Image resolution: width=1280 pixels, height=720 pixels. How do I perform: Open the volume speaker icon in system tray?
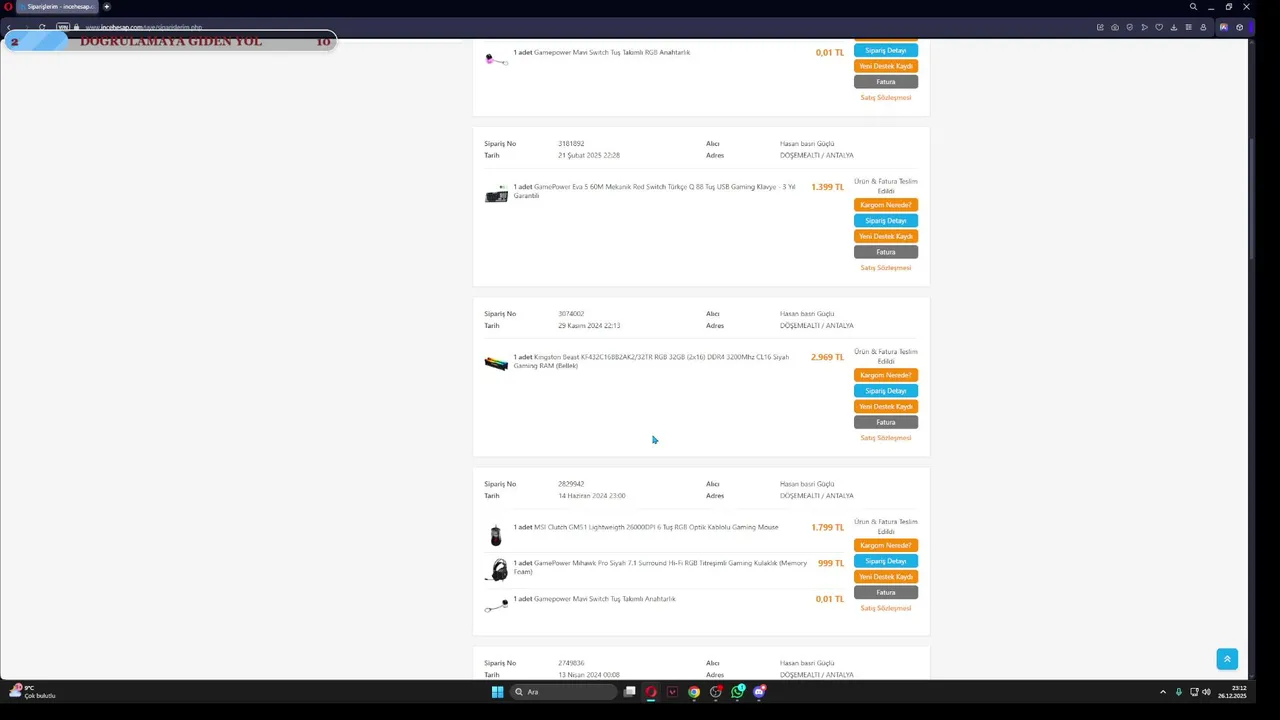point(1206,692)
